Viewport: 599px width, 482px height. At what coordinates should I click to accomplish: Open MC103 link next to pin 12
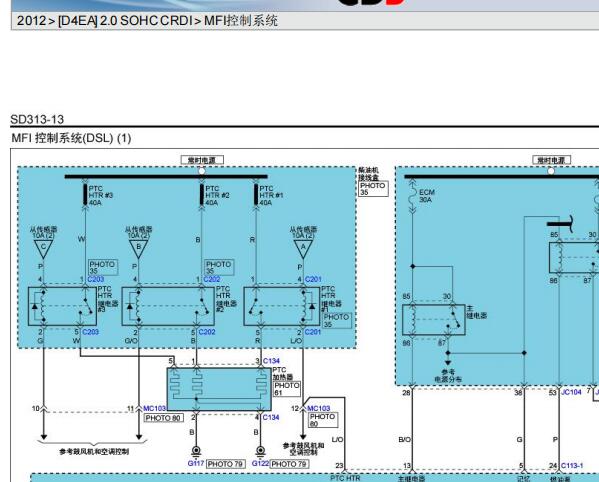(319, 409)
